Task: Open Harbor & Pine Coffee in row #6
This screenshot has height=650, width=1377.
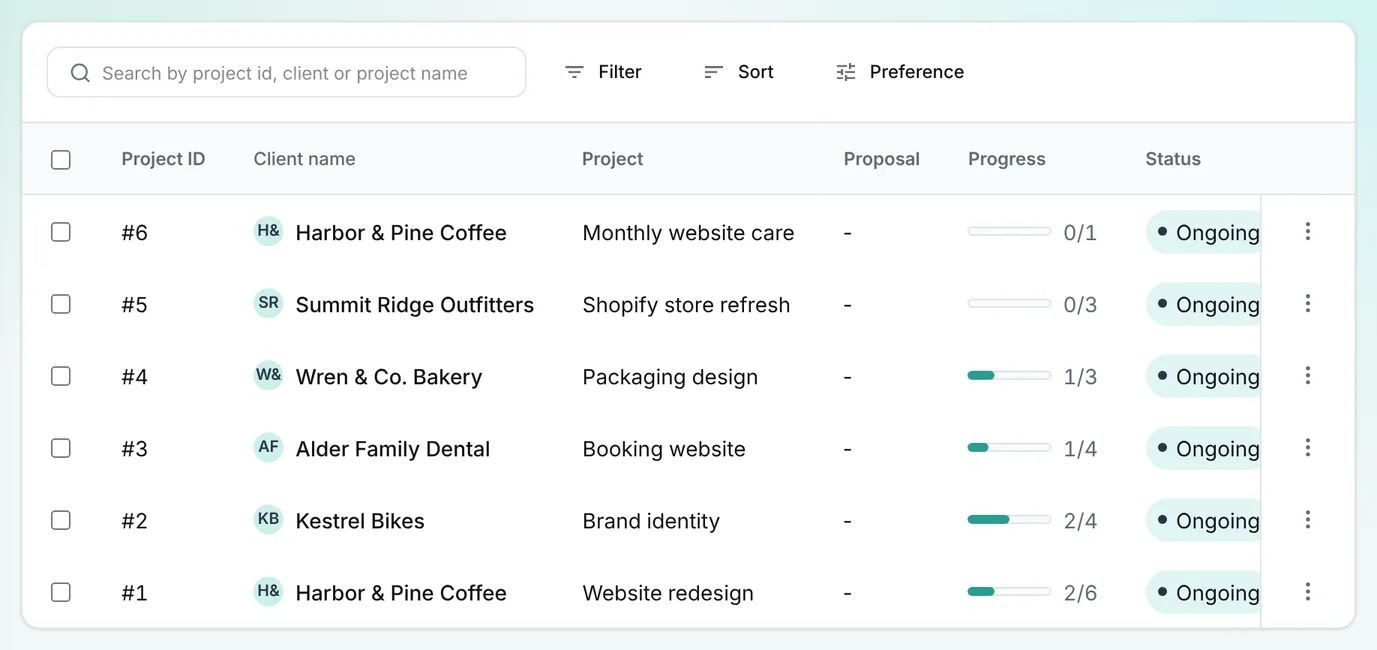Action: pyautogui.click(x=401, y=232)
